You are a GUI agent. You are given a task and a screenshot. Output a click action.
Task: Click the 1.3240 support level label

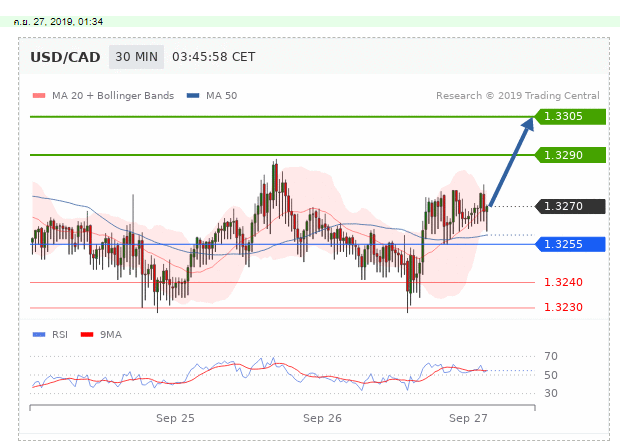coord(563,282)
